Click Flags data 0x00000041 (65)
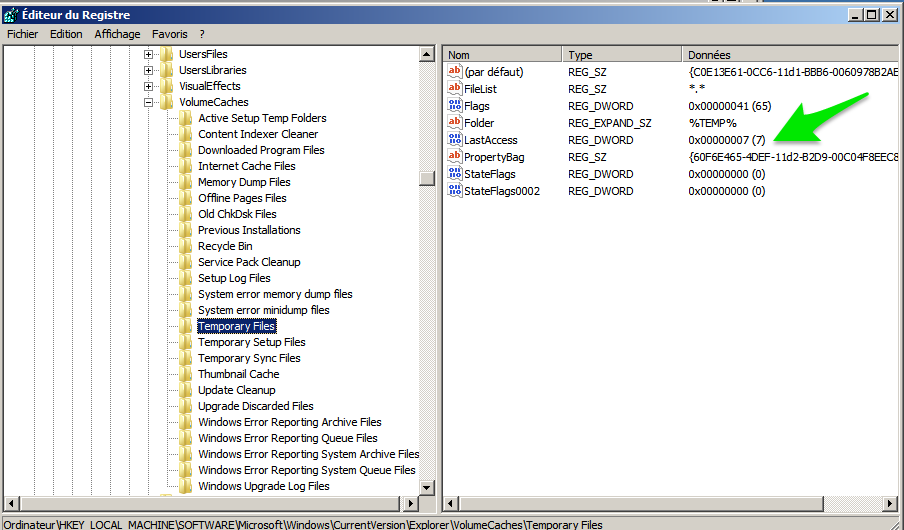Screen dimensions: 904x530 coord(729,106)
